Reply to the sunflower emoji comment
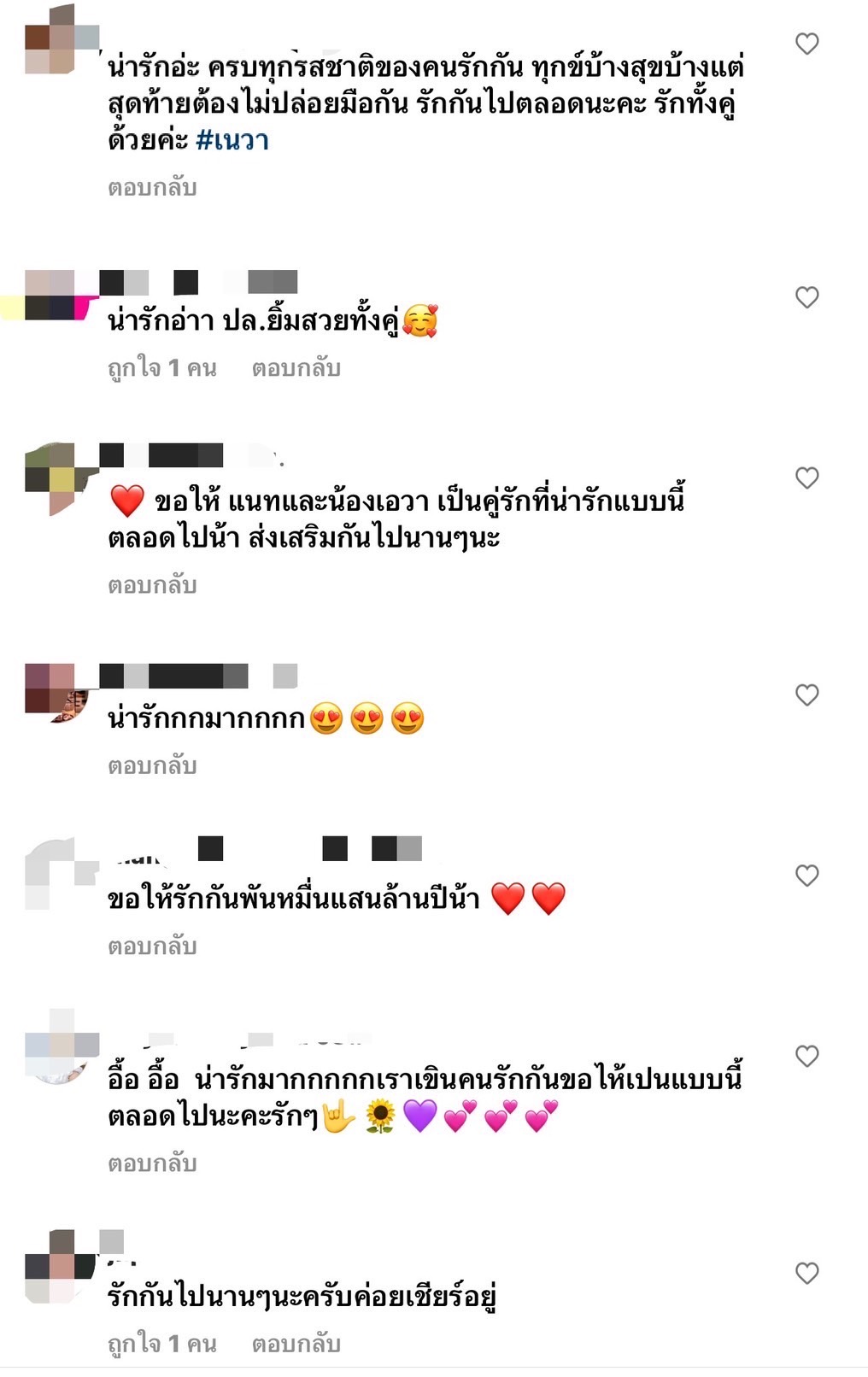The height and width of the screenshot is (1377, 868). point(152,1163)
